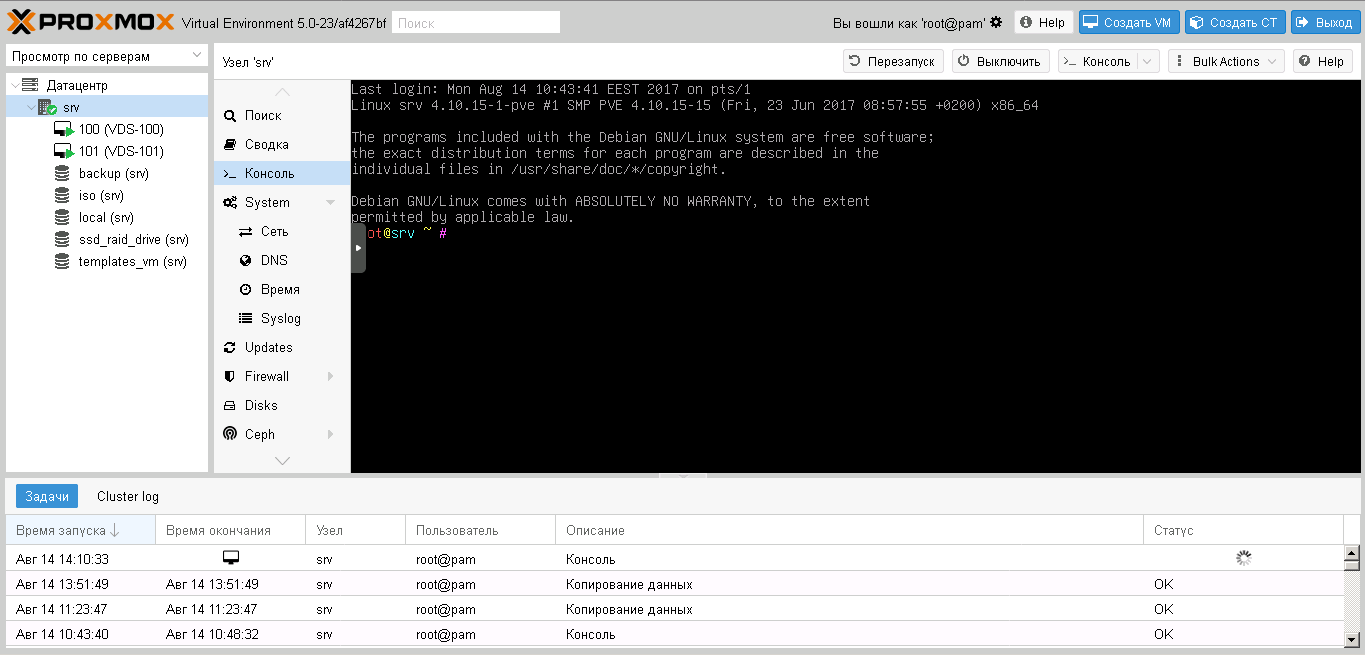Click the node panel Help button

pos(1322,61)
